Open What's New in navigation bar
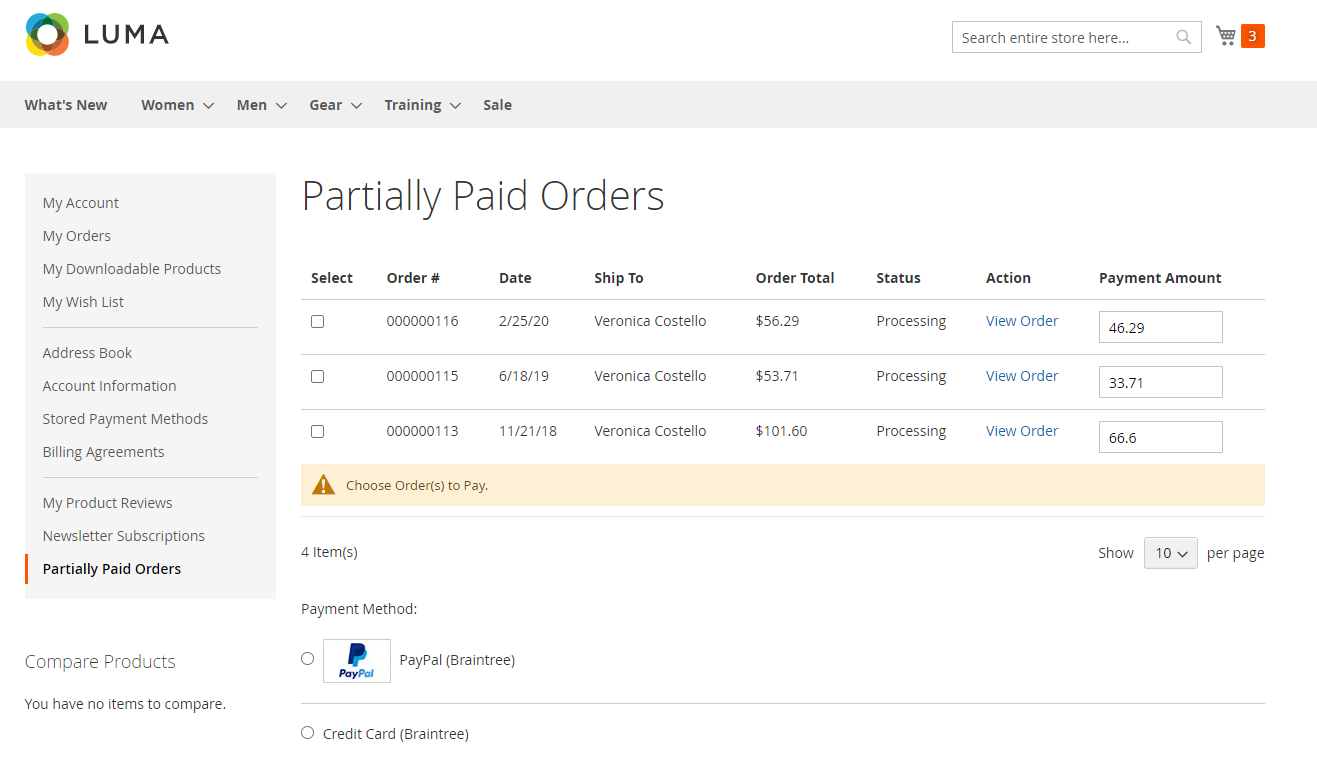Viewport: 1317px width, 759px height. pyautogui.click(x=66, y=105)
